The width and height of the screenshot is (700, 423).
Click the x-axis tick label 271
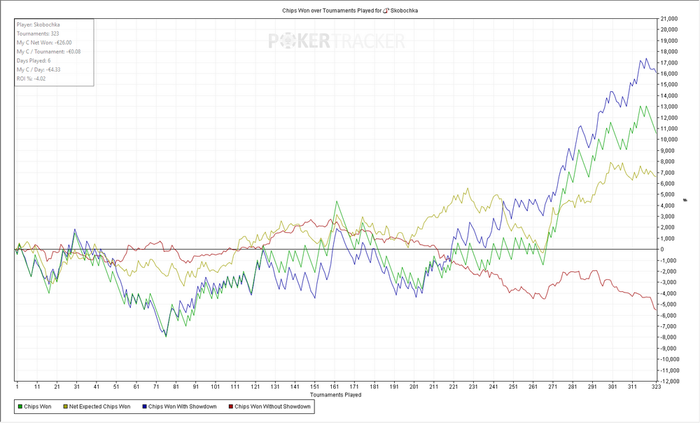coord(553,387)
